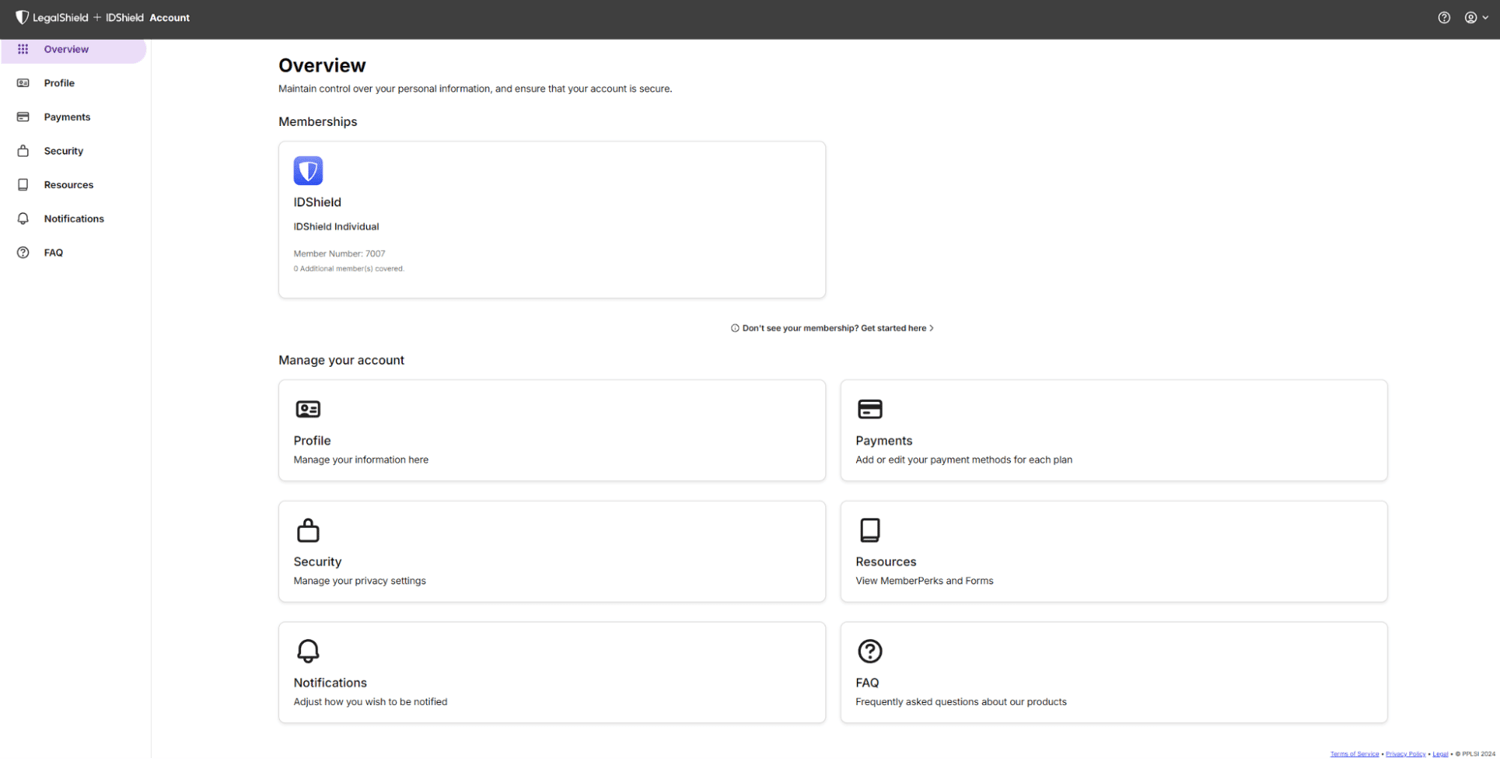Click 0 Additional member(s) covered text

(349, 269)
